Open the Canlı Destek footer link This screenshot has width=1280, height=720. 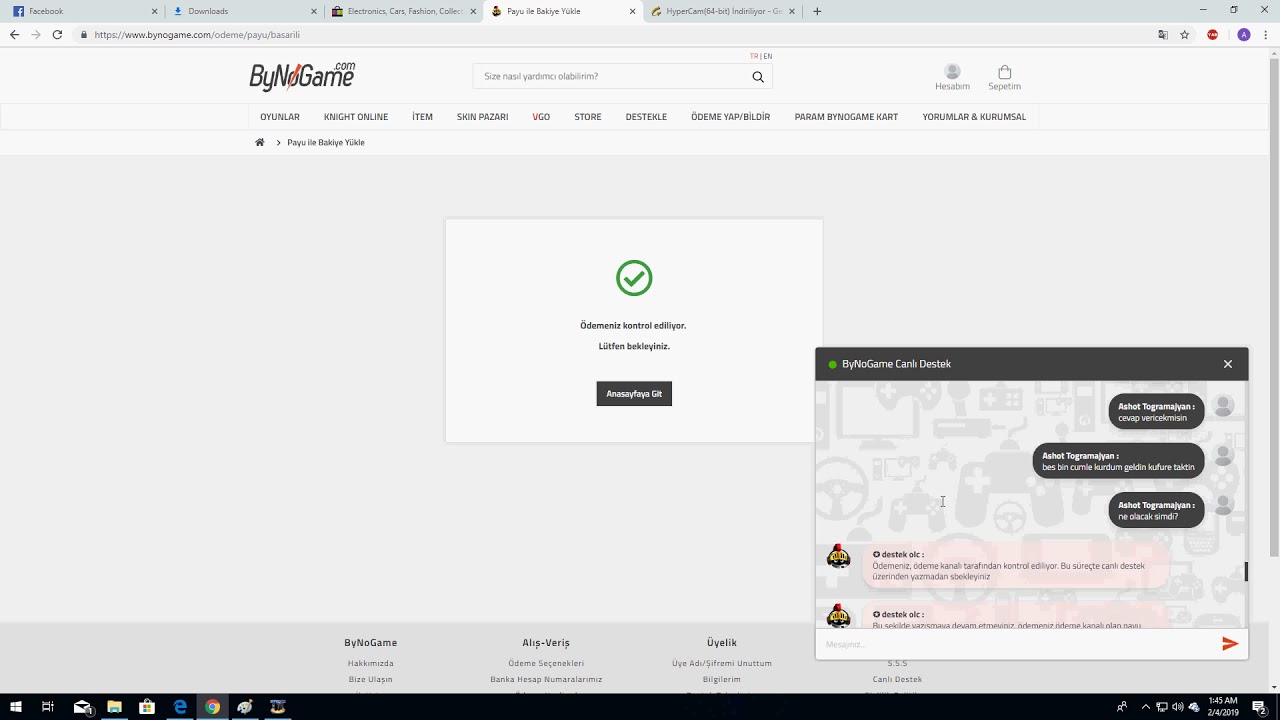click(x=897, y=679)
